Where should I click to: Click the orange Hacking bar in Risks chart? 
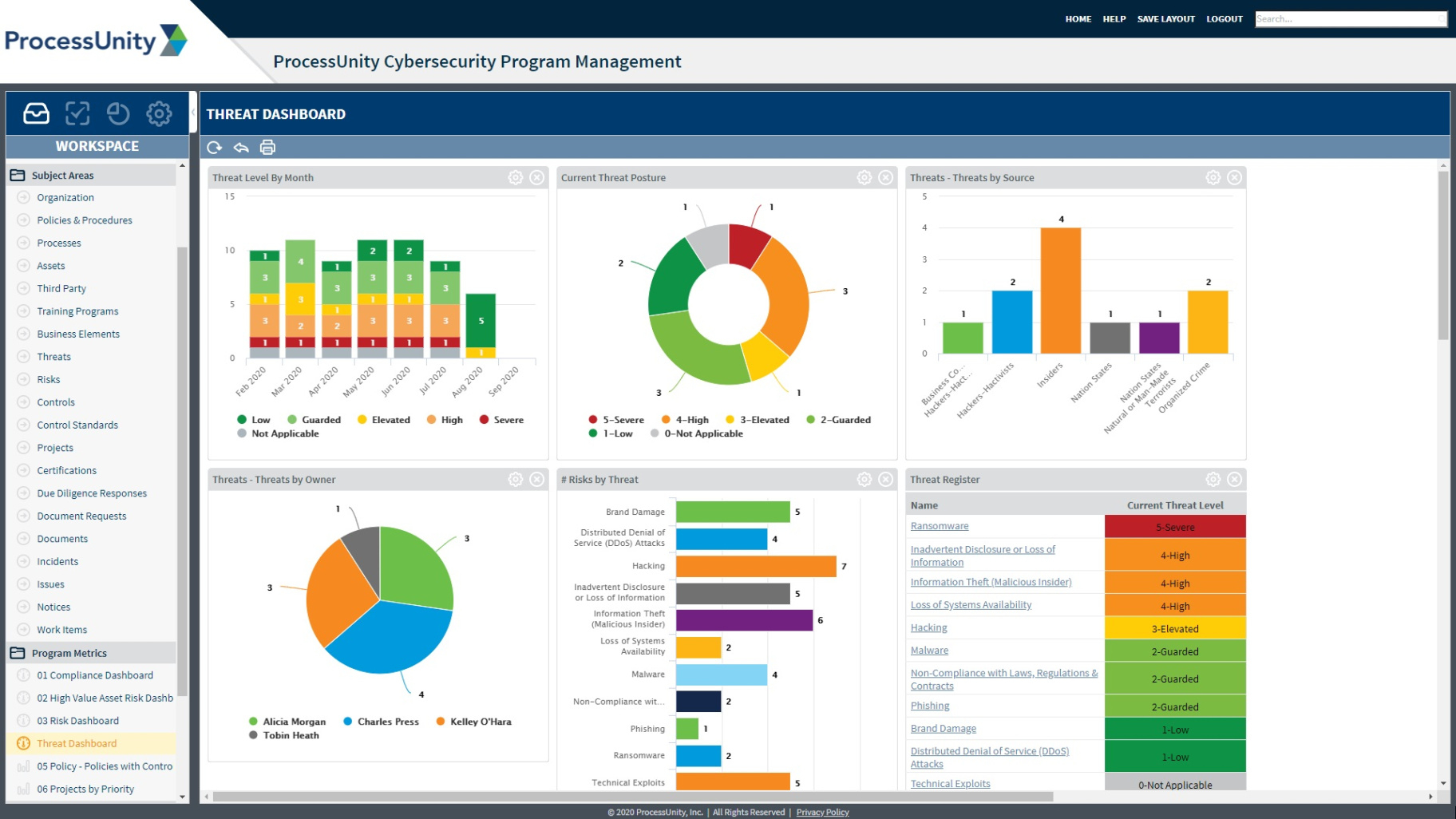pos(756,566)
